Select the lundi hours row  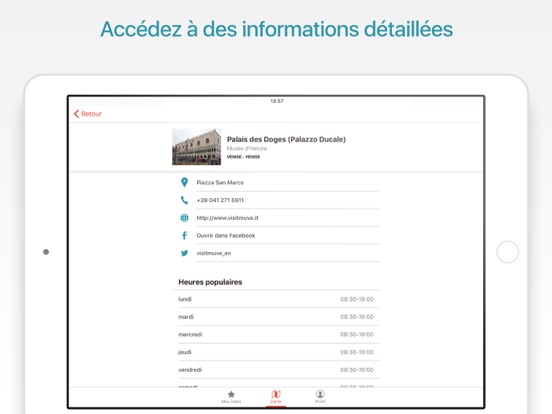coord(276,299)
